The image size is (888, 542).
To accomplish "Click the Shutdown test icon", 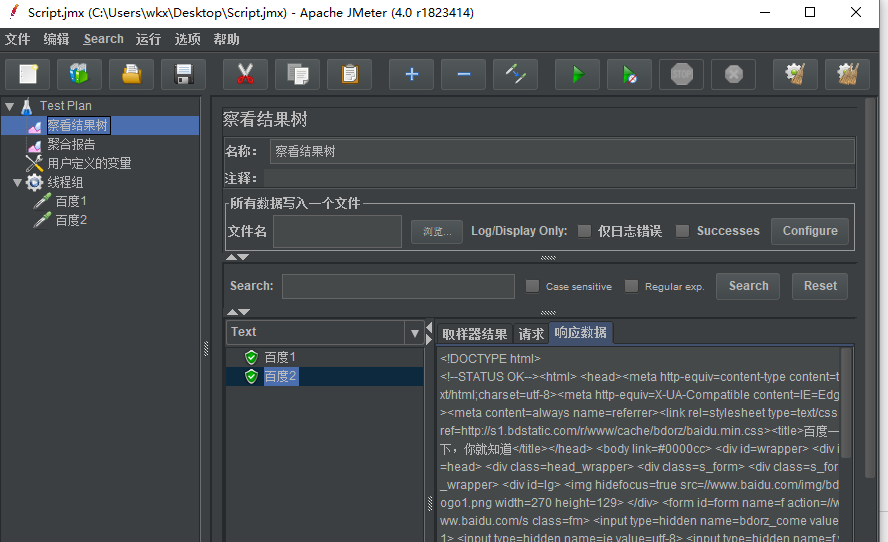I will 733,74.
